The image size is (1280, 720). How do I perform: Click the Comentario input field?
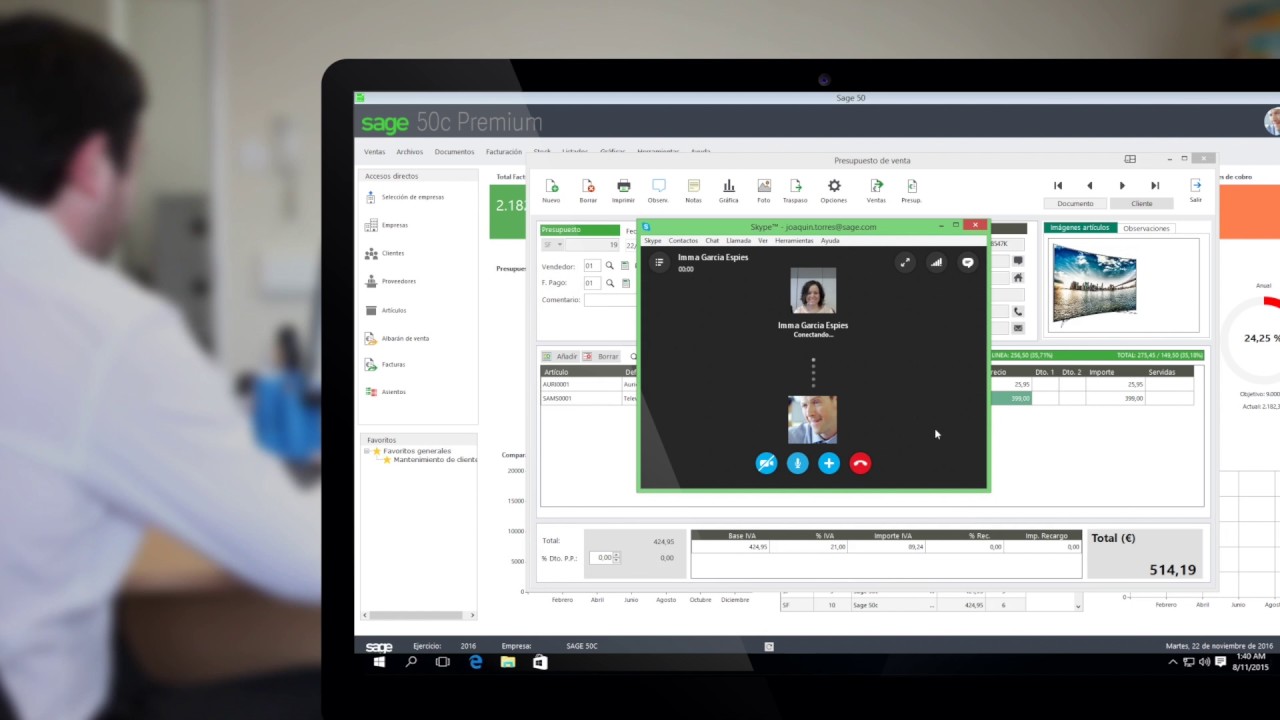[x=610, y=300]
